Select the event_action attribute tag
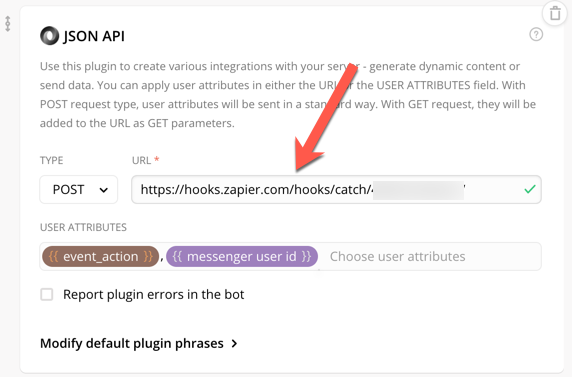The width and height of the screenshot is (572, 377). click(100, 256)
